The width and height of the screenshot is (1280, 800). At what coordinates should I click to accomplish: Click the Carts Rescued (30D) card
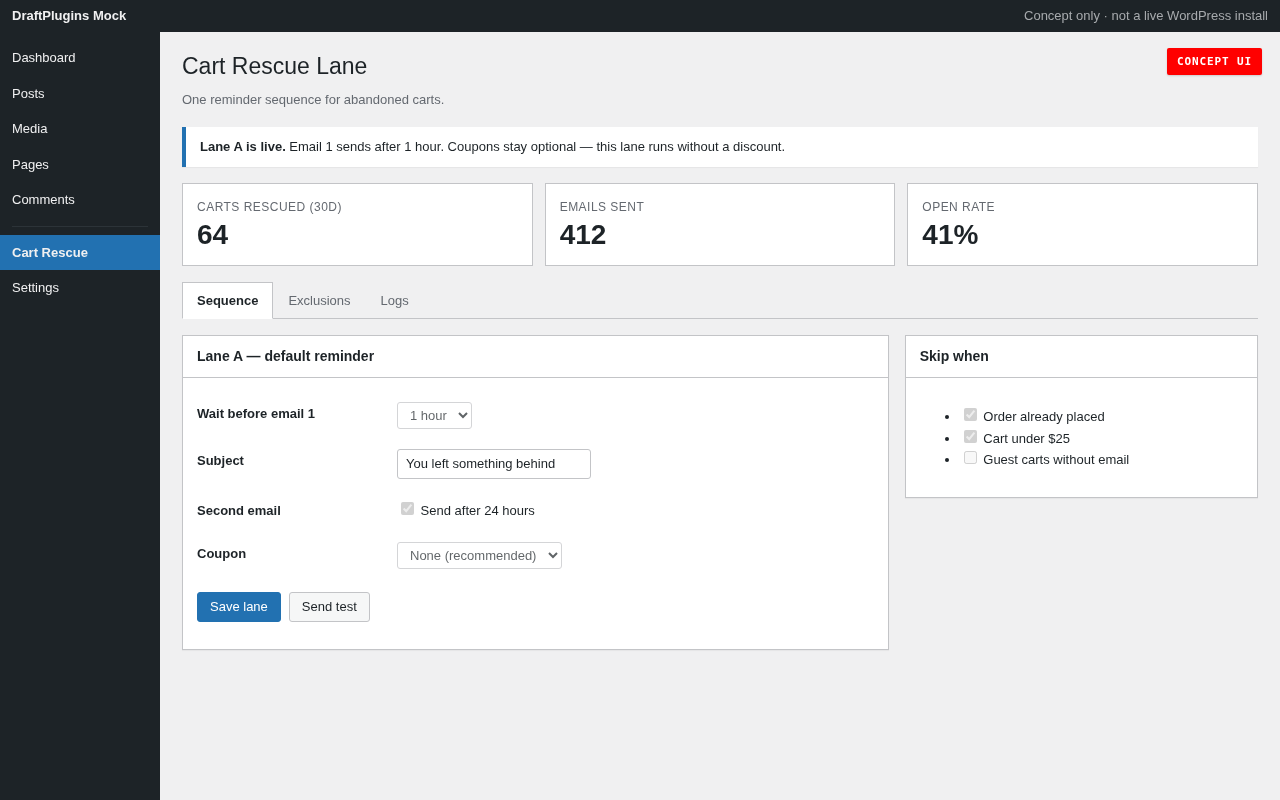357,225
